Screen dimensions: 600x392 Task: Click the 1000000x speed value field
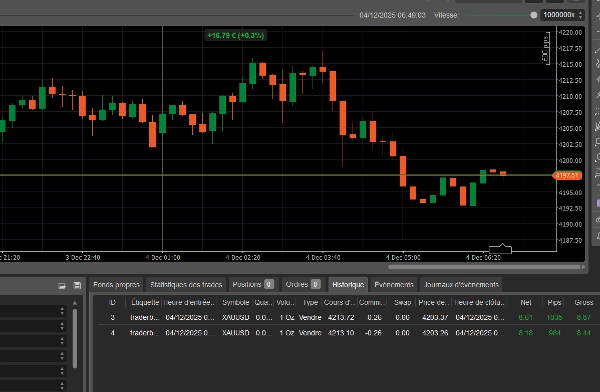tap(559, 15)
